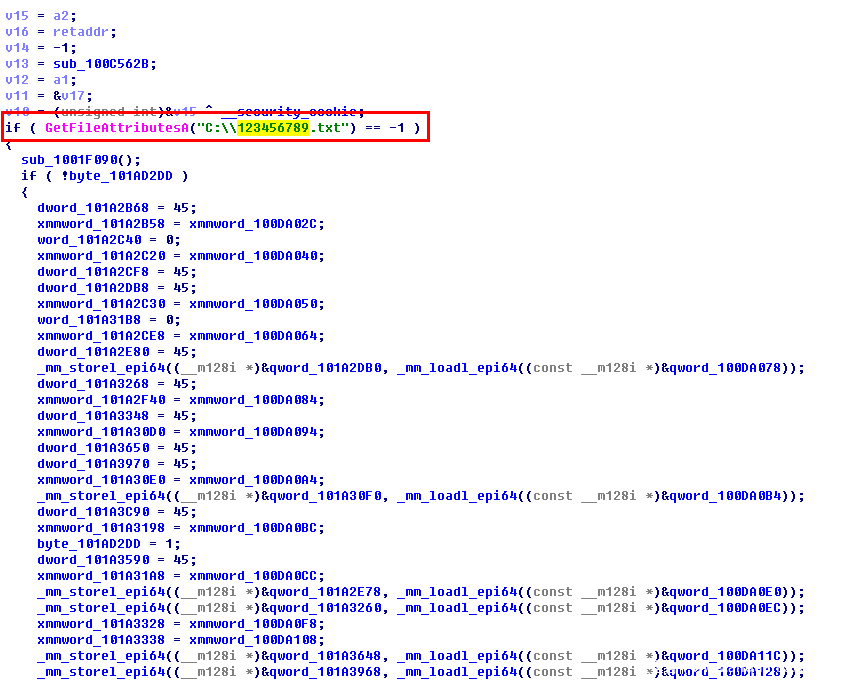Click dword_101A3970
This screenshot has height=686, width=853.
pos(93,464)
